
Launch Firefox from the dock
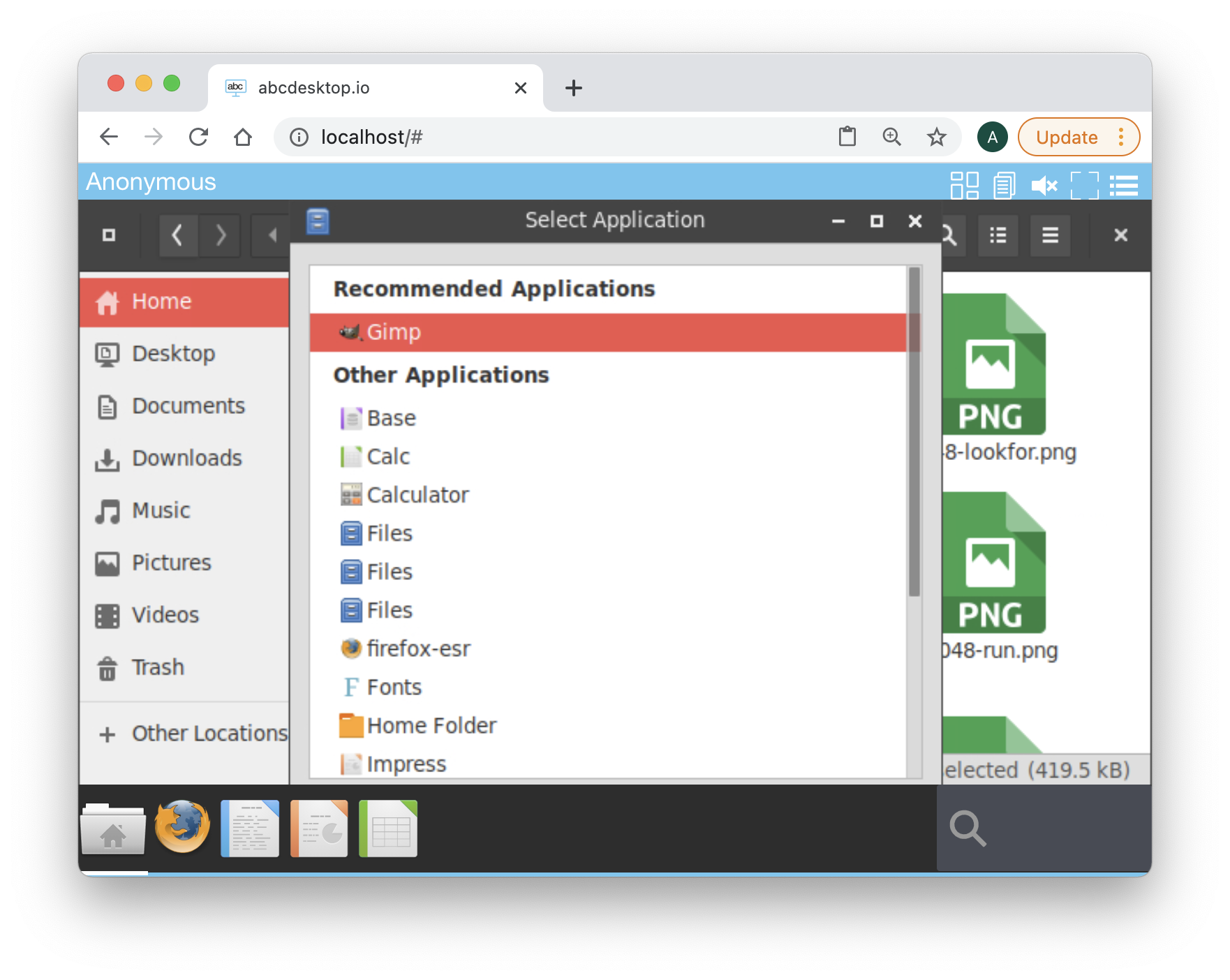pyautogui.click(x=182, y=828)
